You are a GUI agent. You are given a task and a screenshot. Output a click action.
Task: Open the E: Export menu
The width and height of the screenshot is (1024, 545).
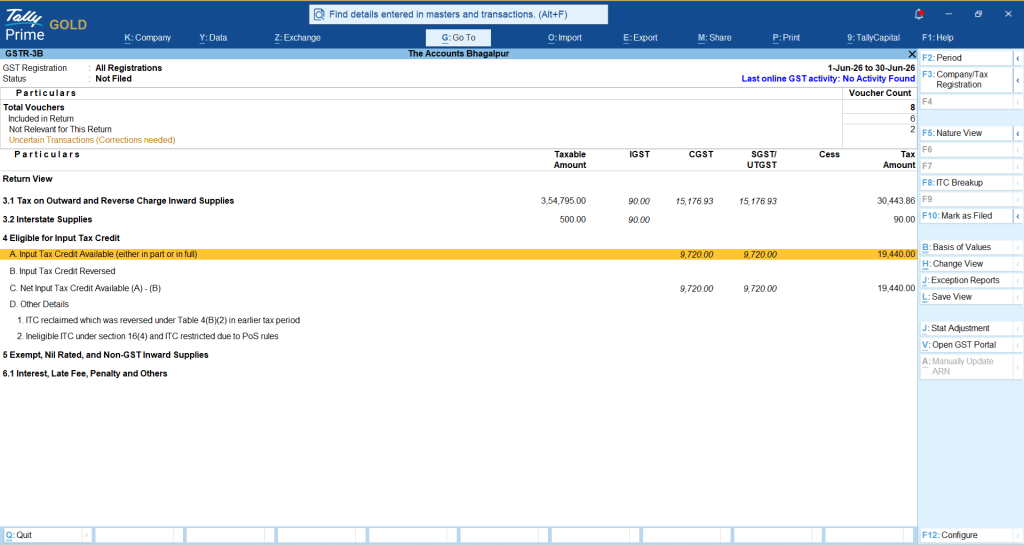click(640, 38)
